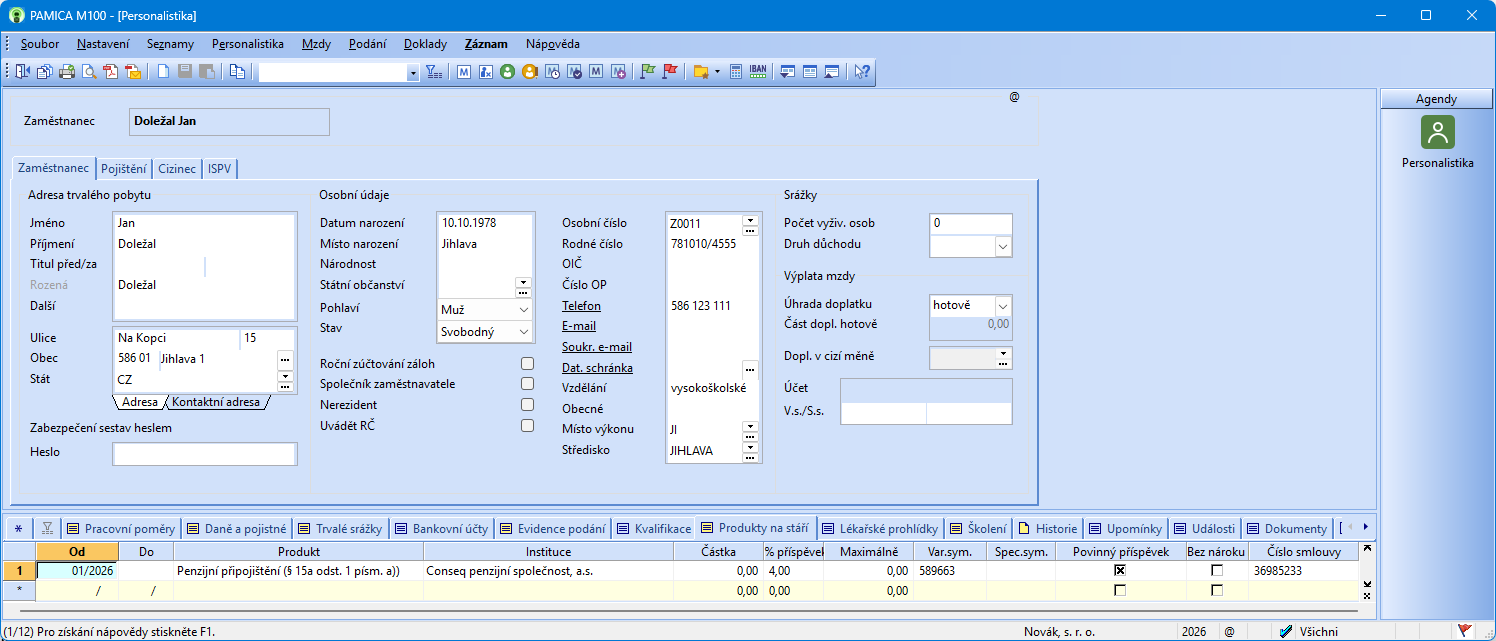
Task: Open print preview with magnifier icon
Action: click(89, 72)
